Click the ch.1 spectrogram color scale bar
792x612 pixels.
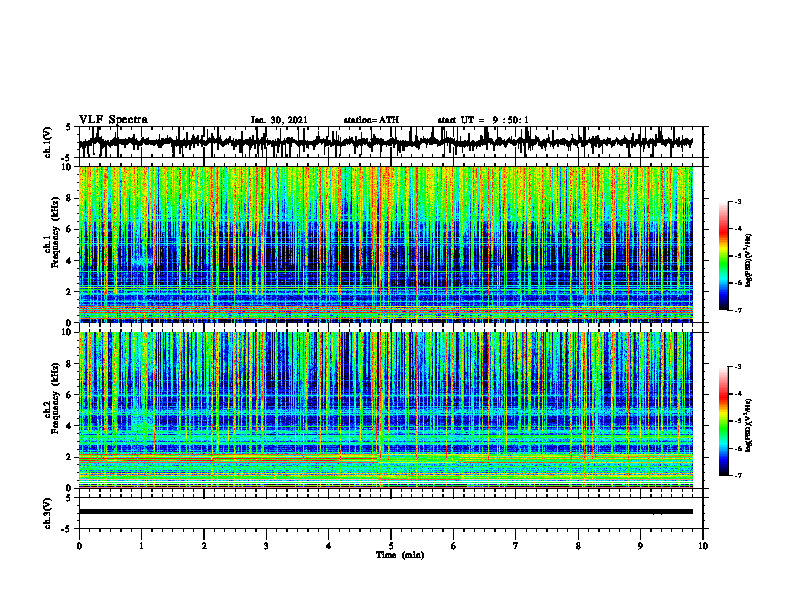(x=724, y=256)
